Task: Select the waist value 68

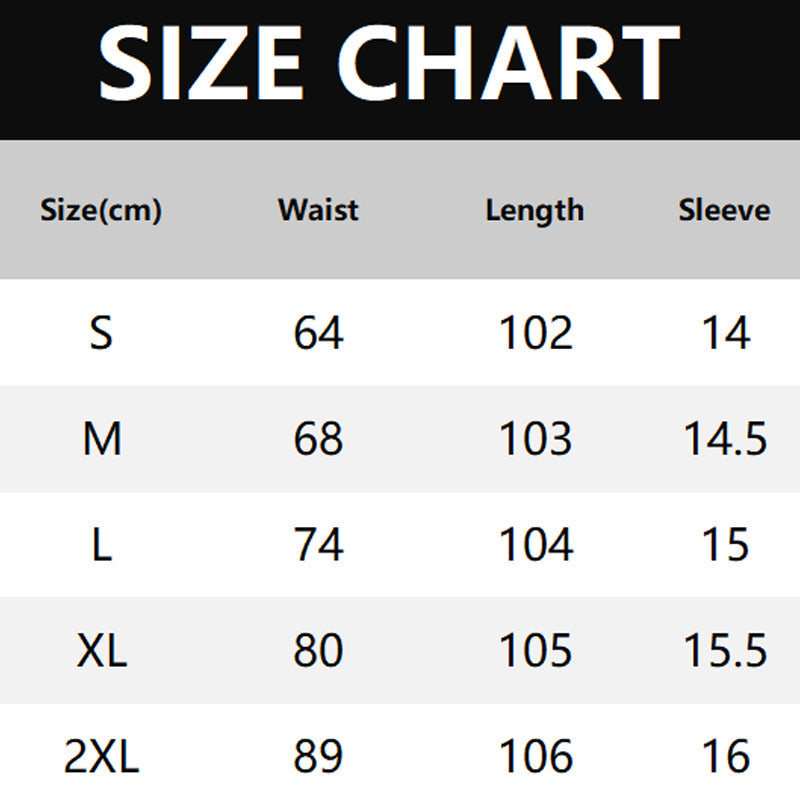Action: pyautogui.click(x=318, y=439)
